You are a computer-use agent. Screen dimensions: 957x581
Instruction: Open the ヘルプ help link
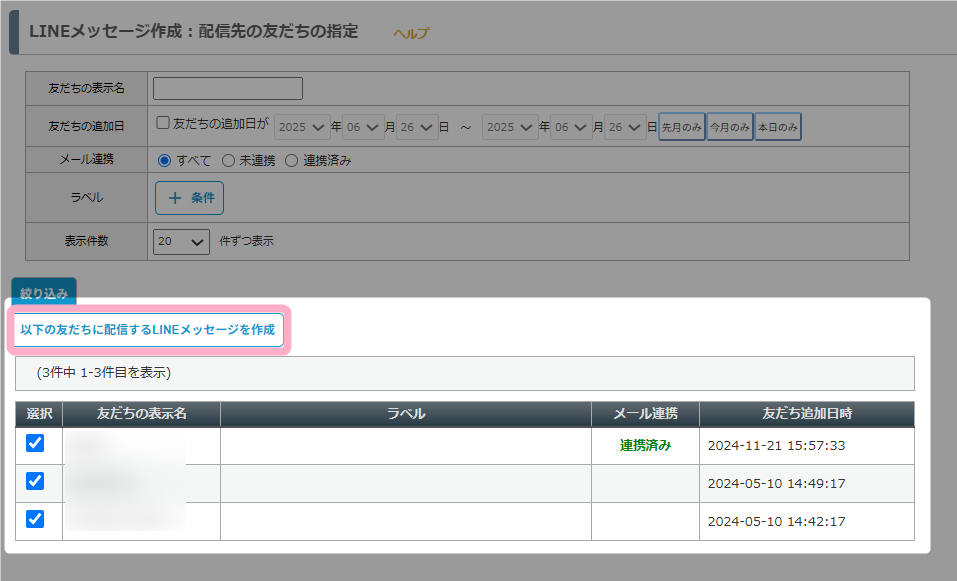[x=411, y=34]
